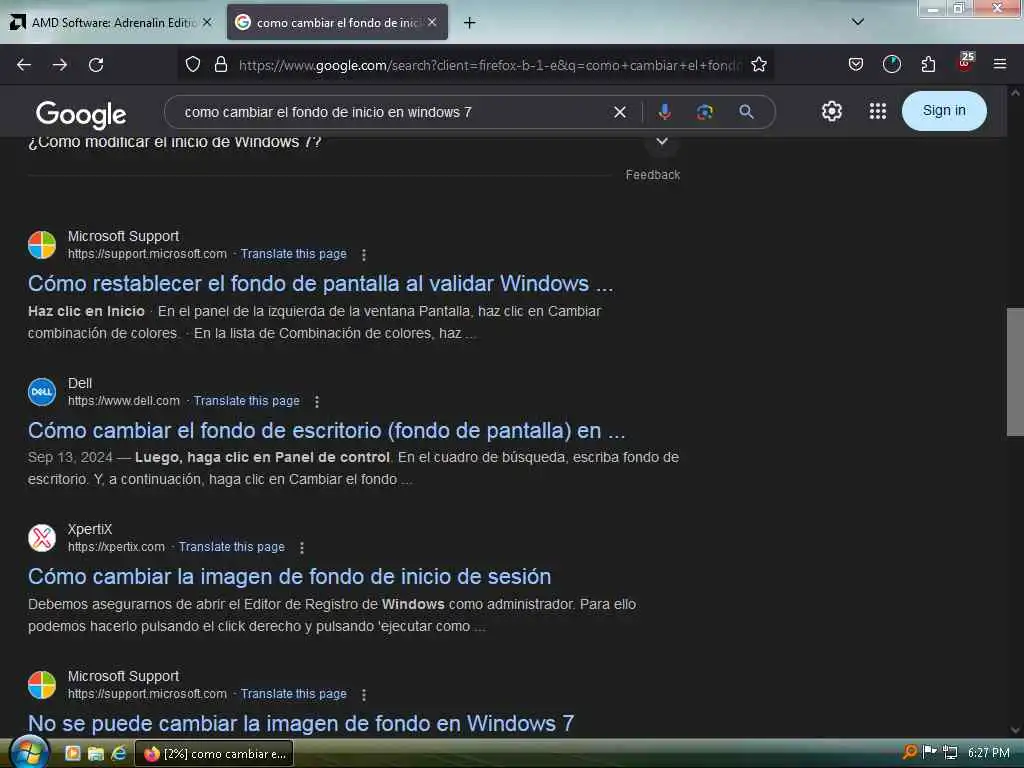Click the Firefox URL address bar

[x=490, y=65]
